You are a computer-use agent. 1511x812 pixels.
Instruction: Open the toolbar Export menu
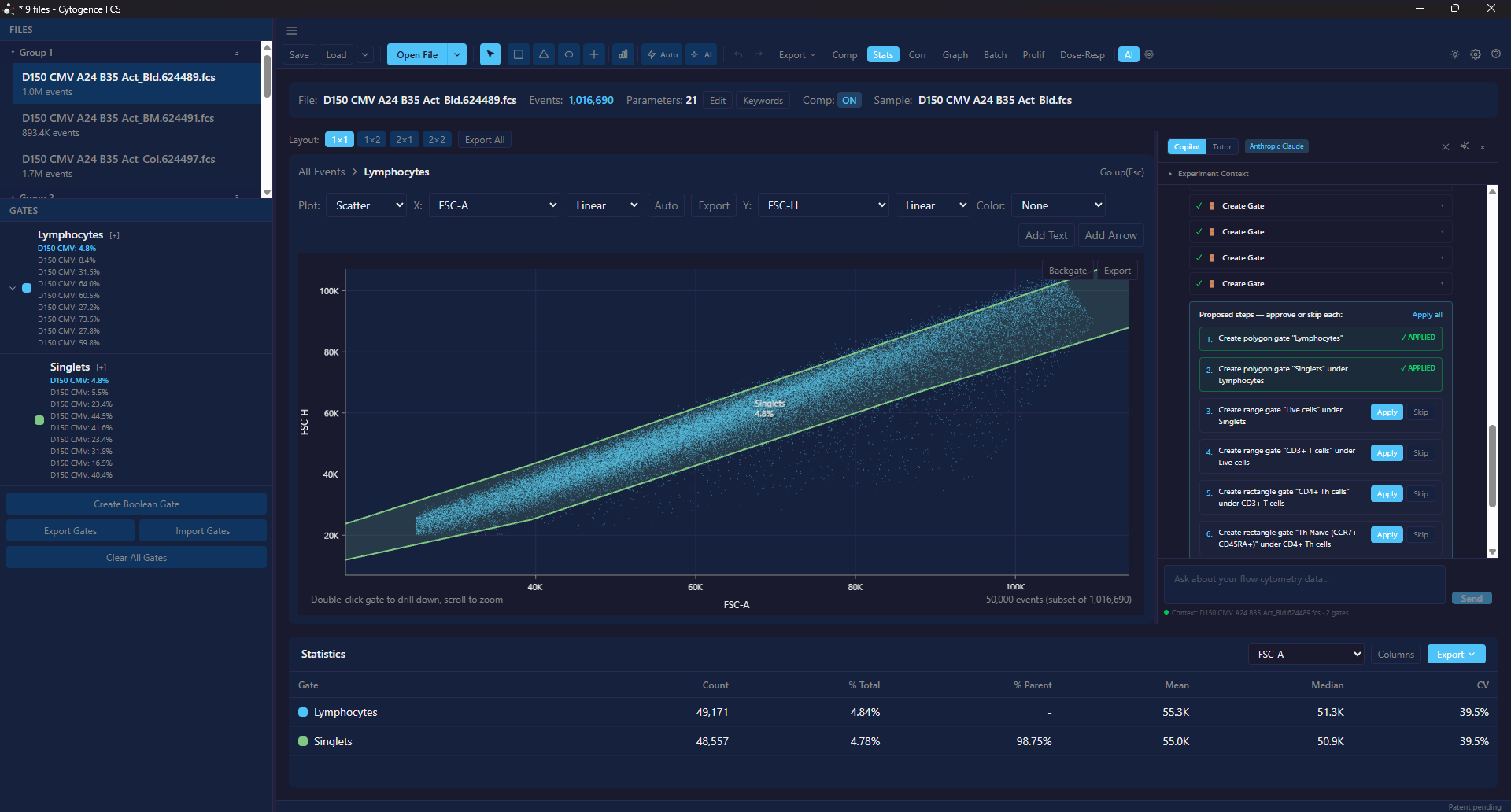pos(797,54)
